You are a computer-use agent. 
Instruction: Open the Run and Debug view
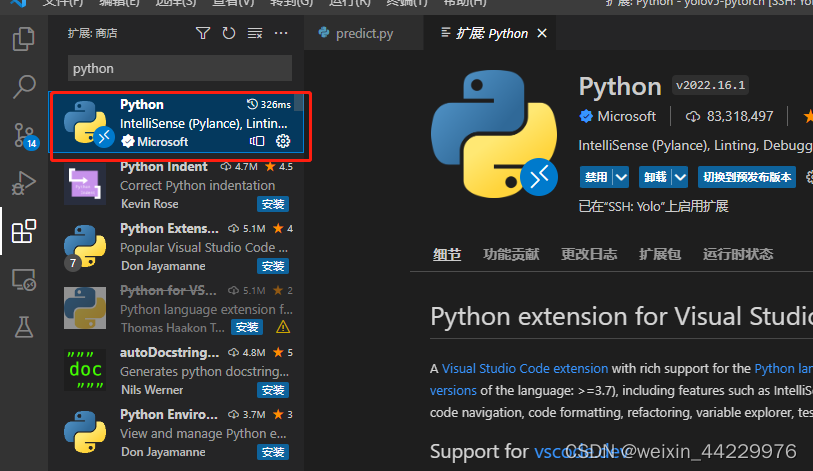click(24, 183)
